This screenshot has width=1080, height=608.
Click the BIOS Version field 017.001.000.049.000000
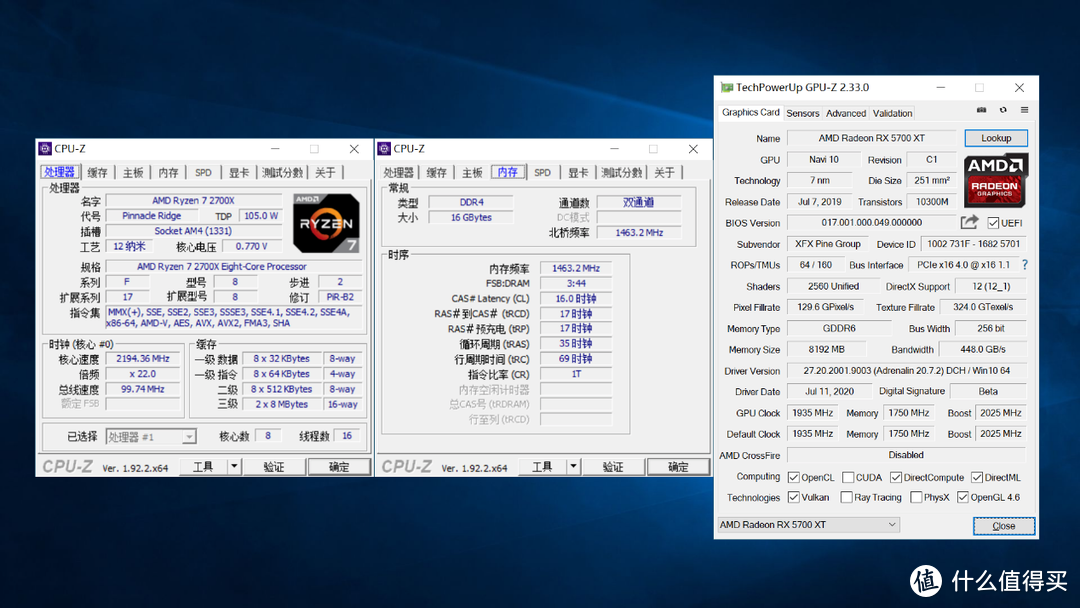point(871,222)
